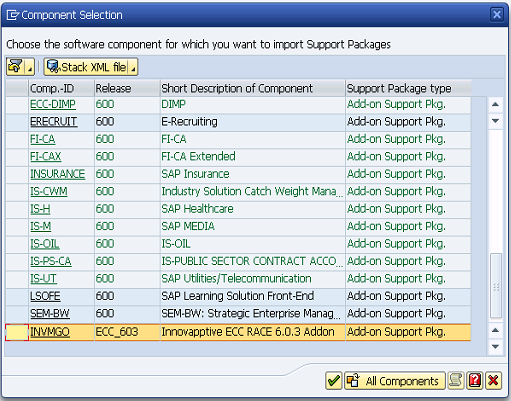Click the scroll legend icon button

(456, 381)
